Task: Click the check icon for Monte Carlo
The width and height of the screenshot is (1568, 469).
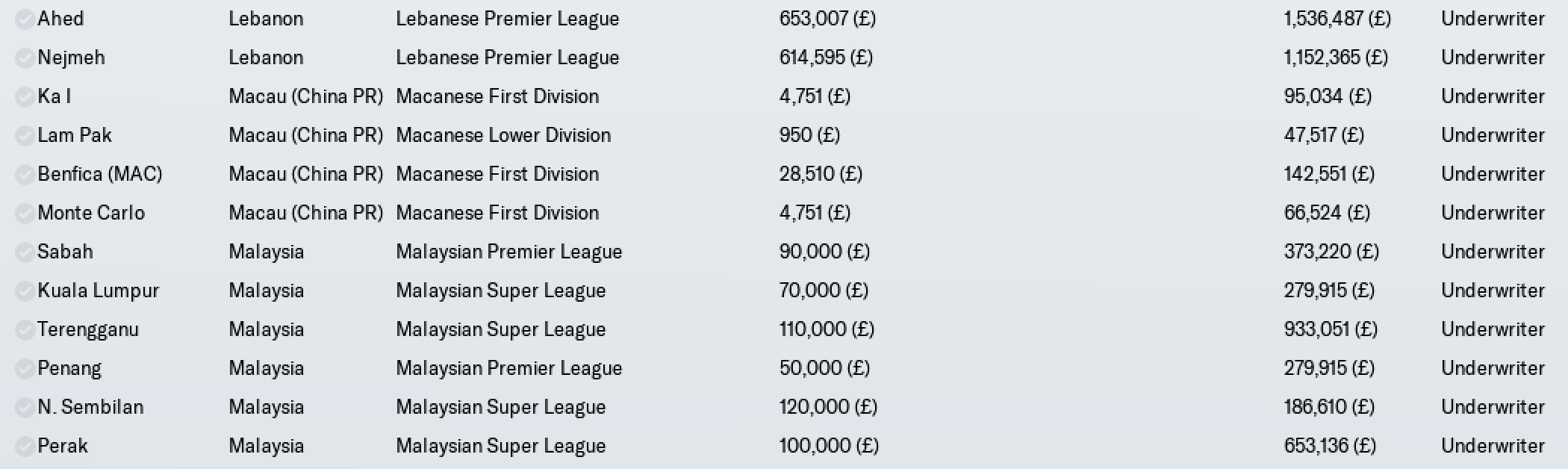Action: pos(25,213)
